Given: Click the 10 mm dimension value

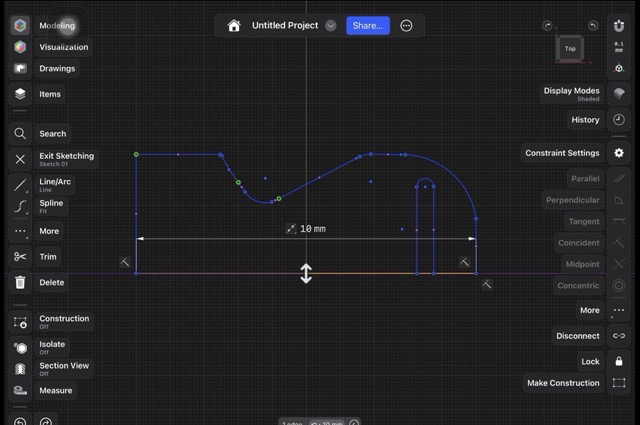Looking at the screenshot, I should (x=313, y=229).
